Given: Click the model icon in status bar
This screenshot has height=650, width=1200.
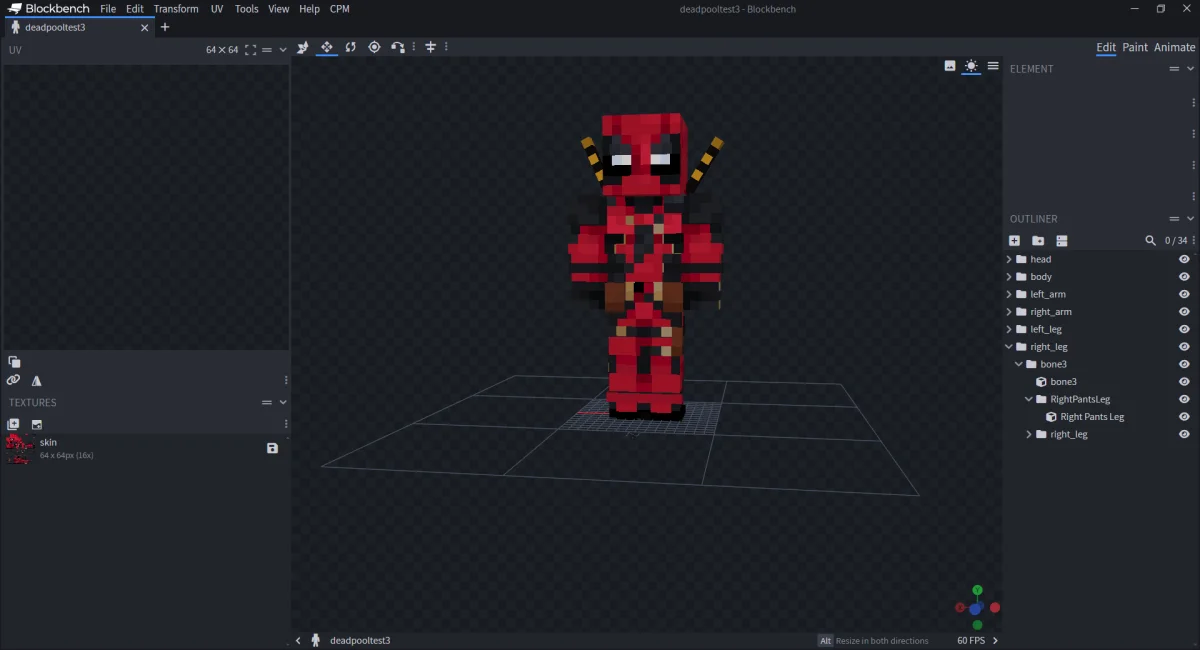Looking at the screenshot, I should coord(316,640).
